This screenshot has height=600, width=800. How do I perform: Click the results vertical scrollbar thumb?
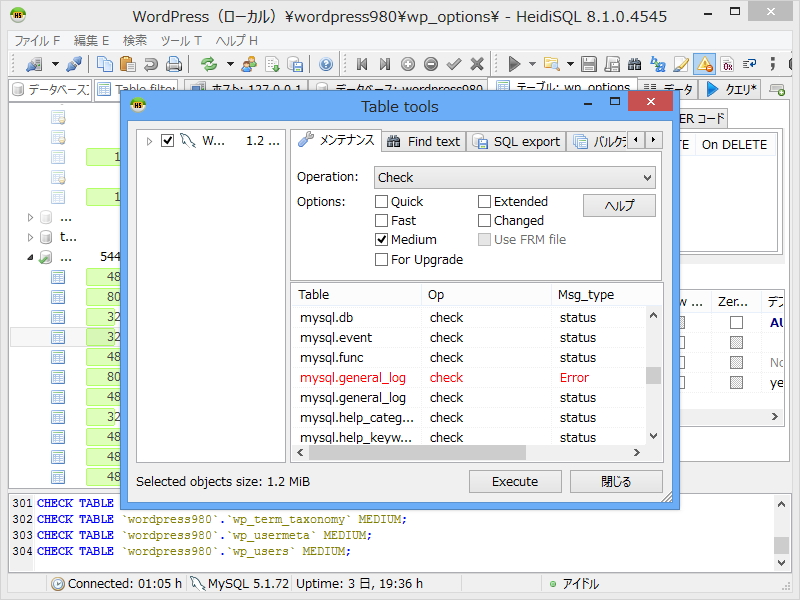click(x=654, y=376)
